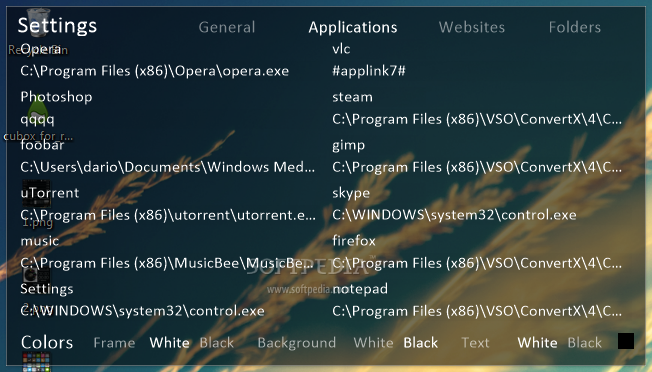The width and height of the screenshot is (652, 372).
Task: Select the gimp application name
Action: (348, 145)
